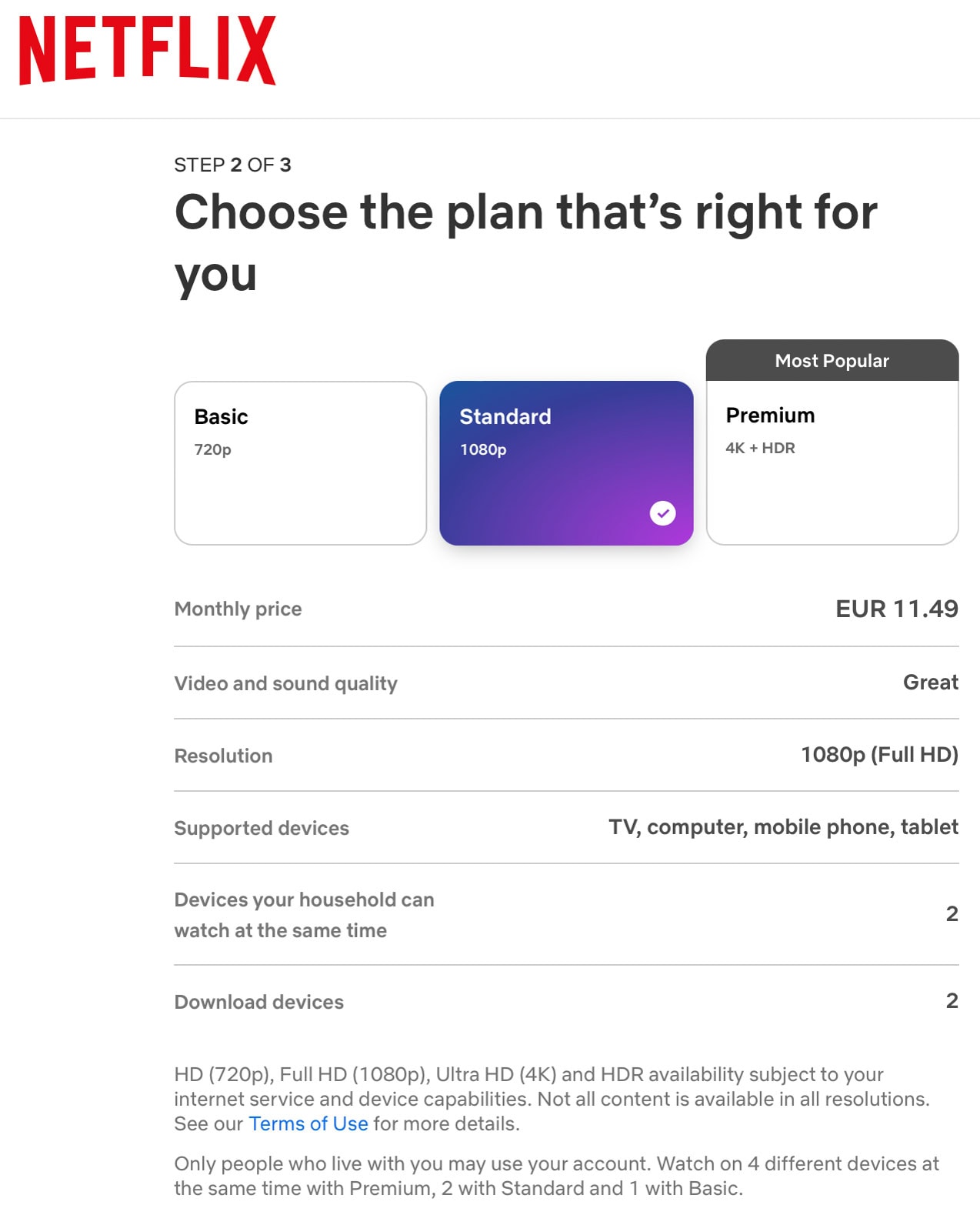Image resolution: width=980 pixels, height=1225 pixels.
Task: Click the Monthly price label
Action: click(x=238, y=609)
